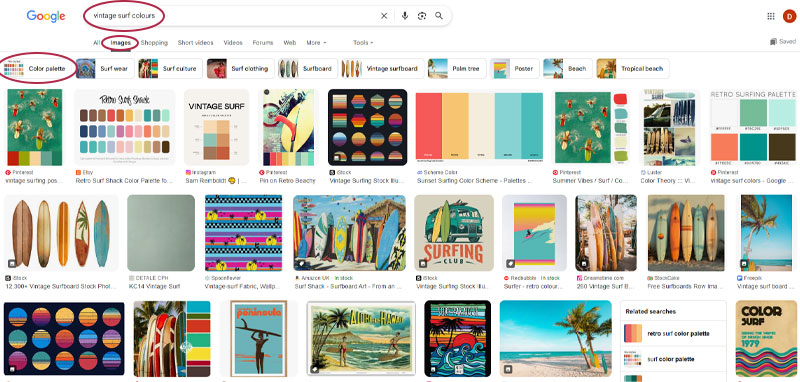Open 12,300+ Vintage Surfboard Stock Photos link
Screen dimensions: 800x382
click(x=61, y=287)
